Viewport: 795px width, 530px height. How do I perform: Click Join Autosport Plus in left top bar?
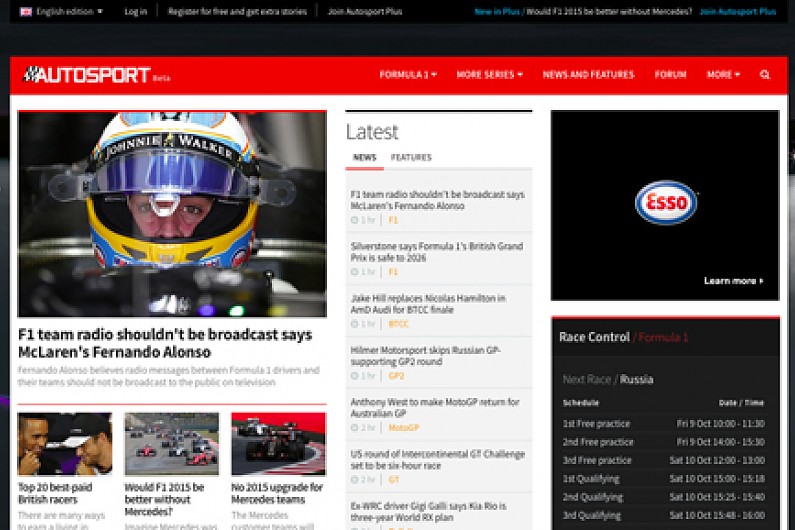coord(365,11)
